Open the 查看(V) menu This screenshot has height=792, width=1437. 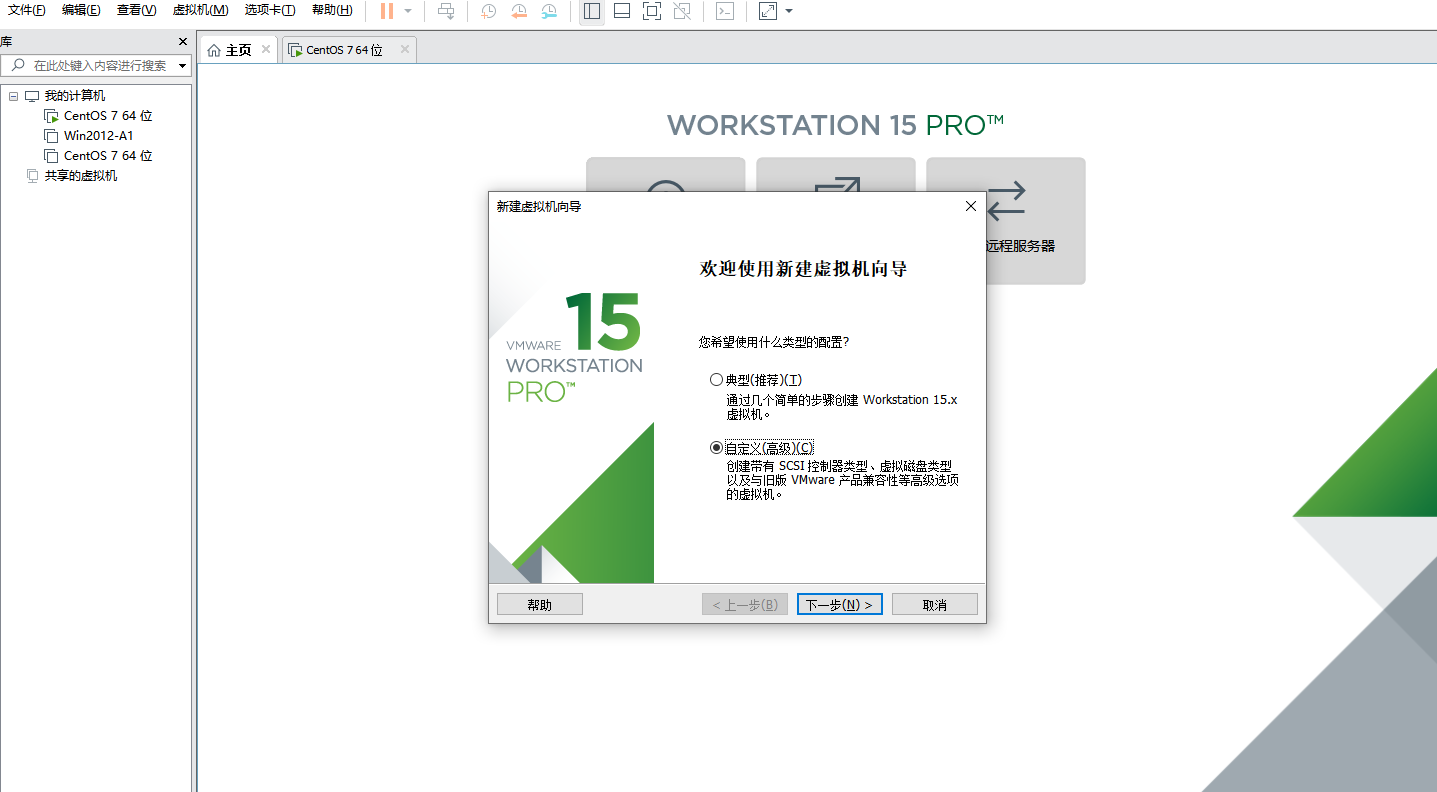tap(136, 10)
